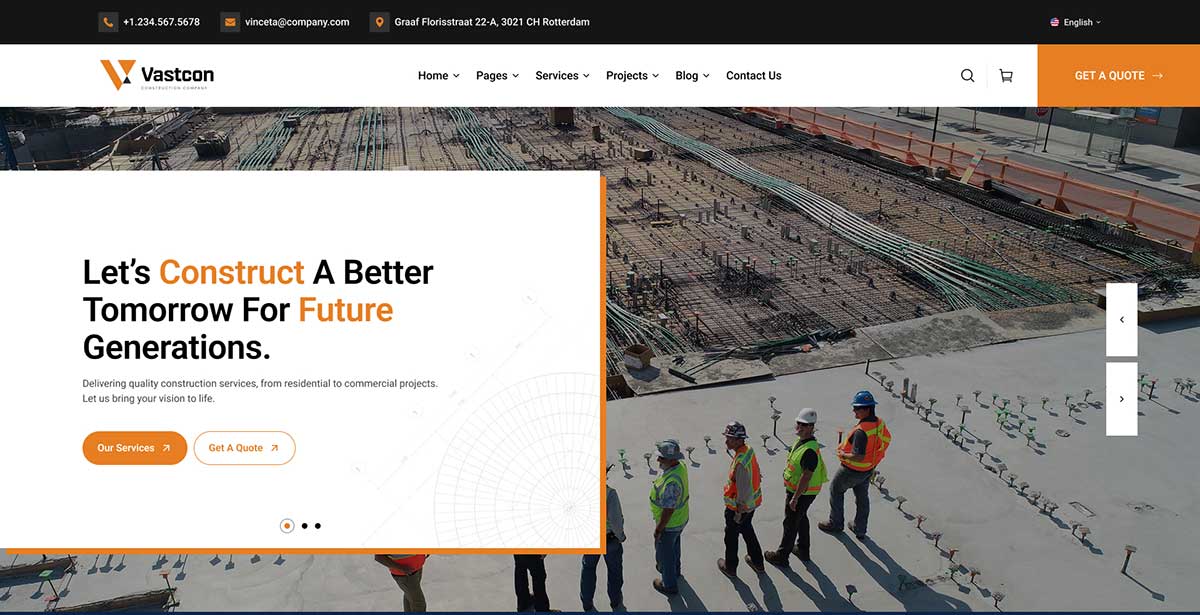
Task: Click the flag icon beside English
Action: (x=1055, y=22)
